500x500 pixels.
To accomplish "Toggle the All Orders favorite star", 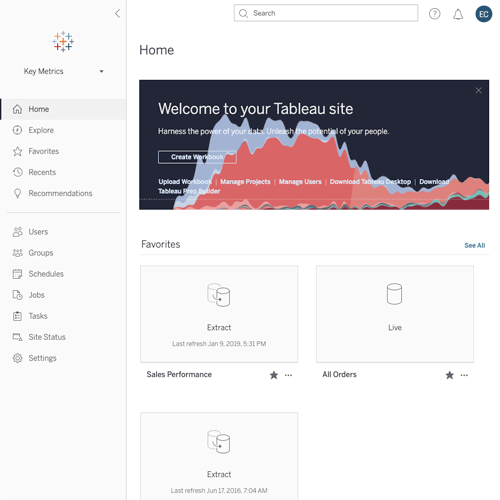I will [449, 375].
